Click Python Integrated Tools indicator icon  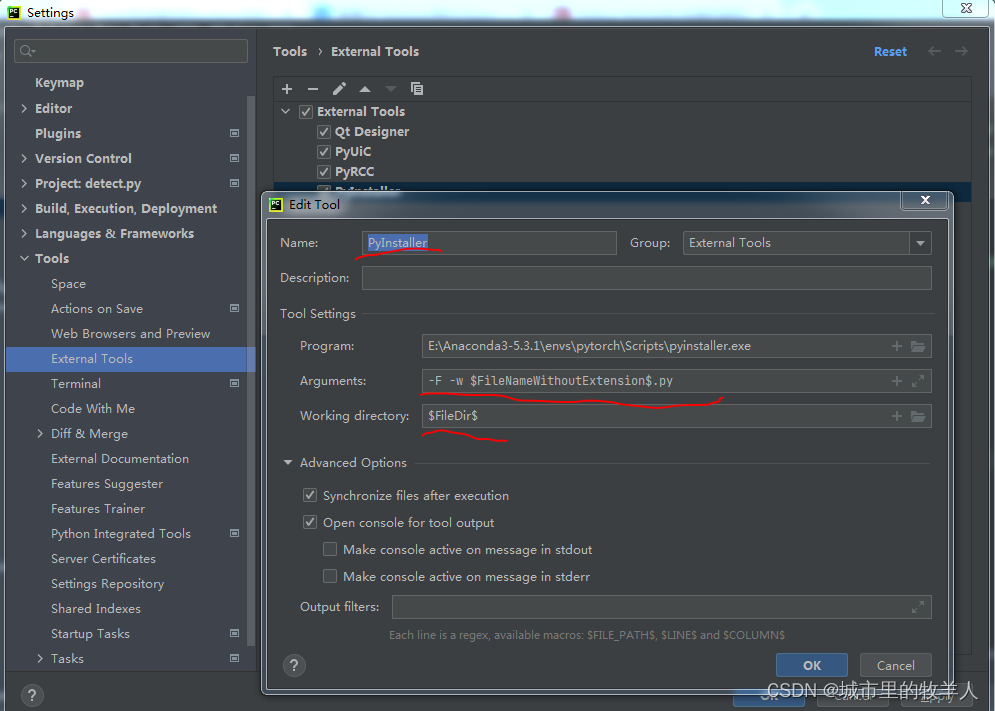(234, 533)
